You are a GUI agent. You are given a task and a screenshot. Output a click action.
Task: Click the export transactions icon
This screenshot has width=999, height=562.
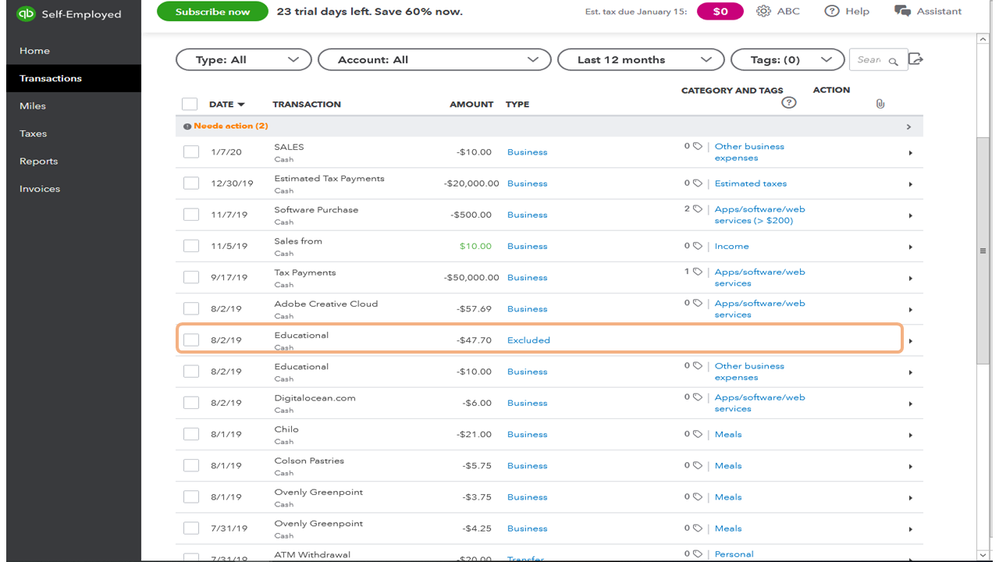915,60
